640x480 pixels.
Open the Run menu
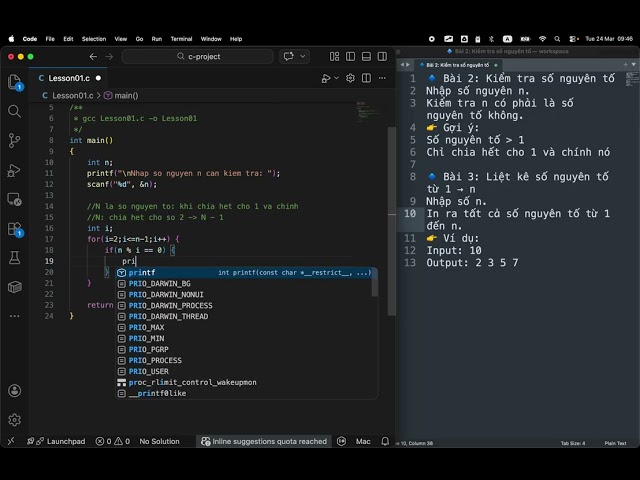click(x=157, y=39)
